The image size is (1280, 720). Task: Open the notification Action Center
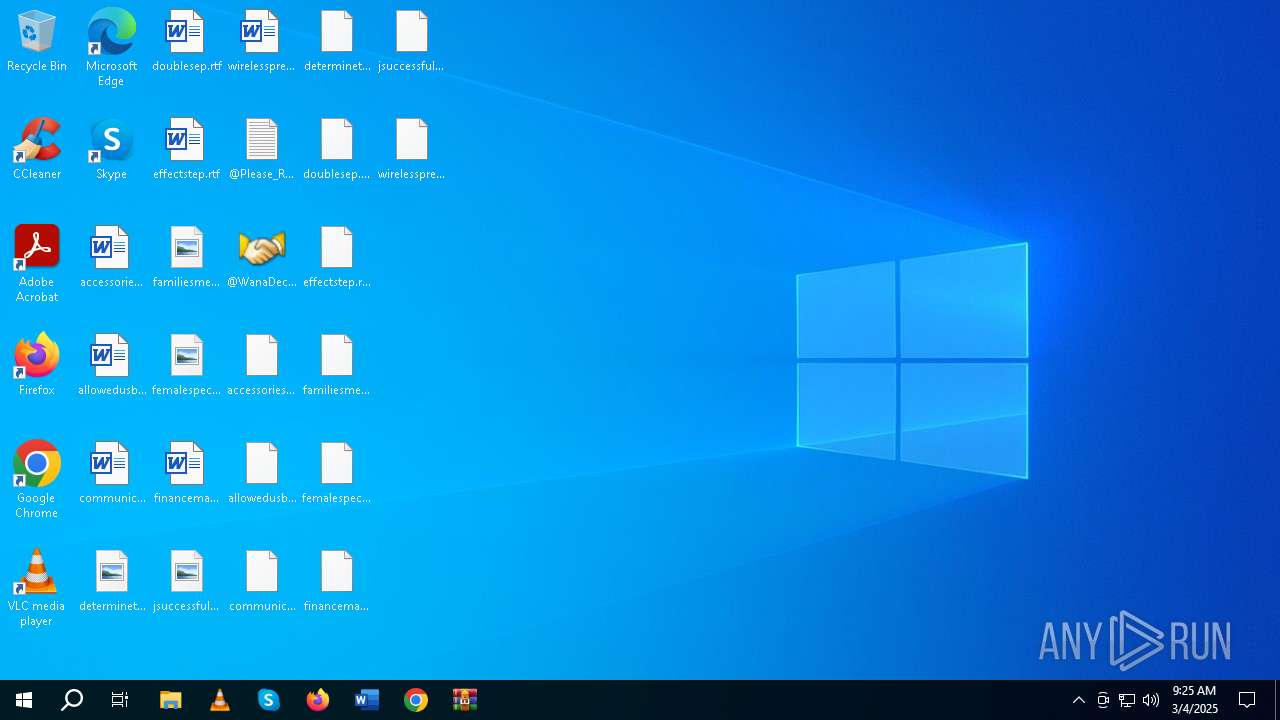click(x=1247, y=700)
